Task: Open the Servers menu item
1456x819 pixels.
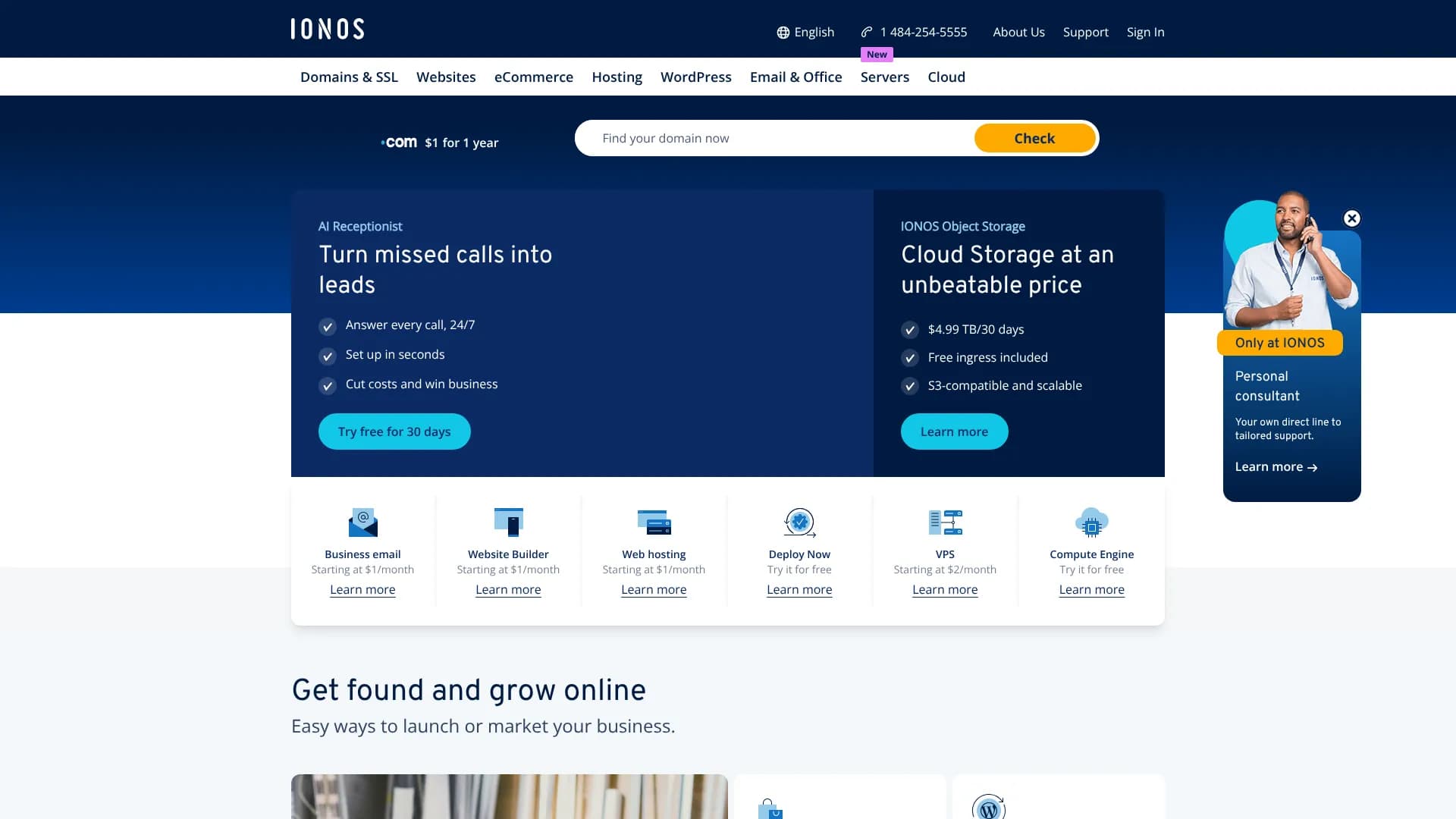Action: tap(884, 77)
